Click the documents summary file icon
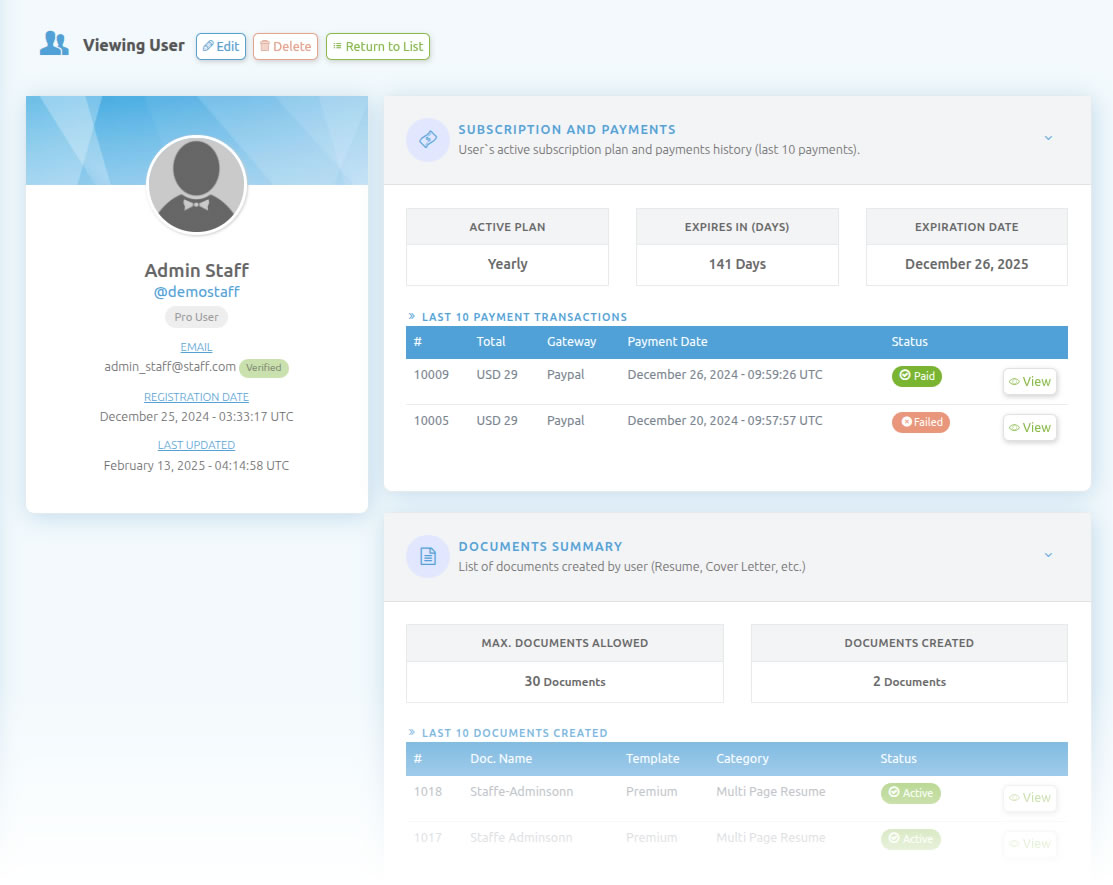The width and height of the screenshot is (1113, 885). coord(428,556)
